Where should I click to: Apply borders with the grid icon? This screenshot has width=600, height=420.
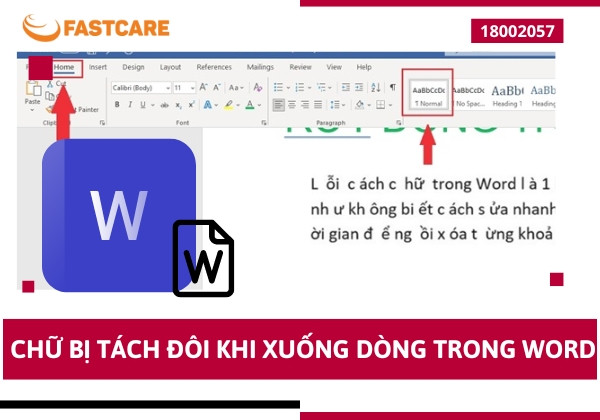(x=380, y=105)
